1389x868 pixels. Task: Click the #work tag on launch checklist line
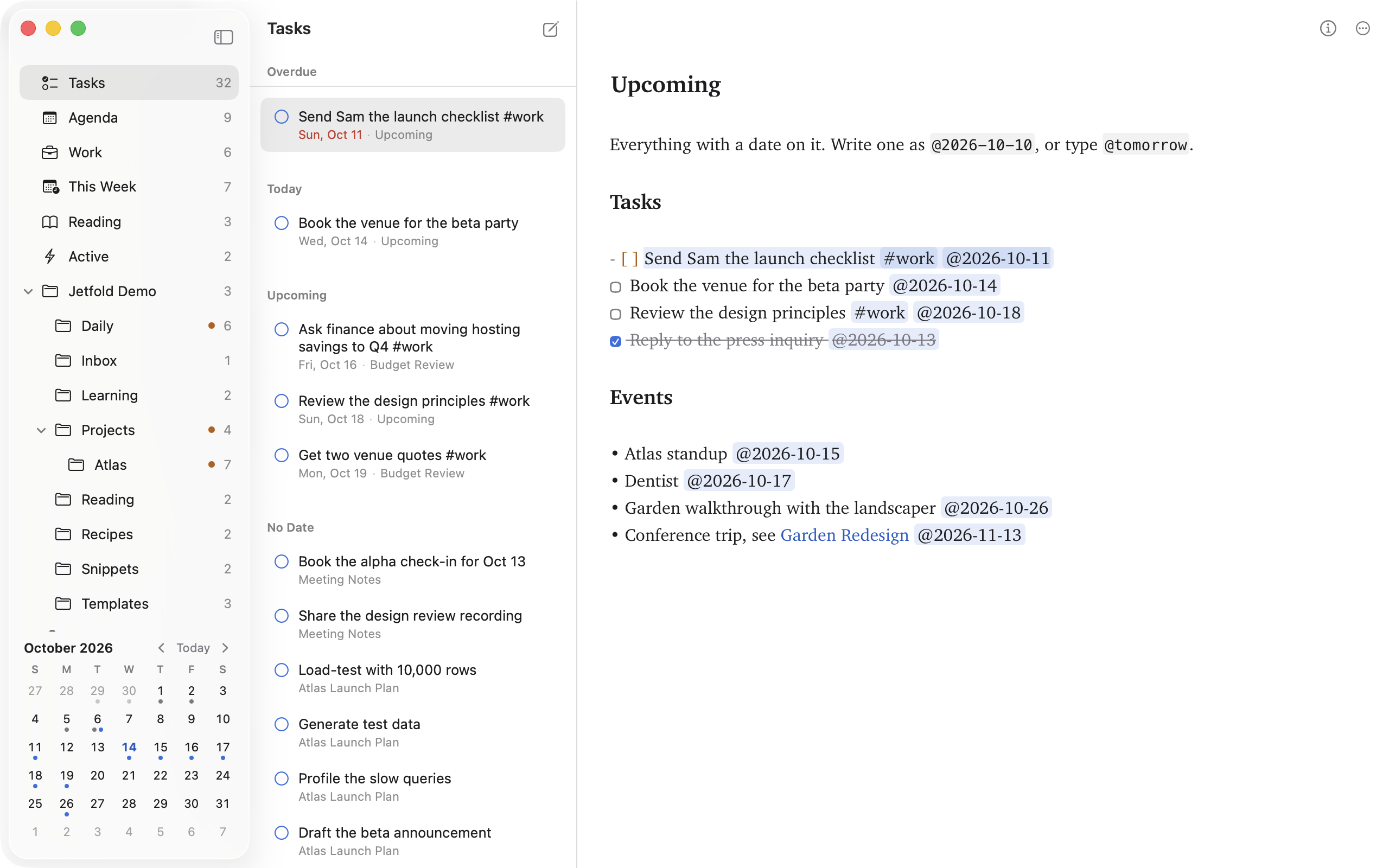point(909,258)
